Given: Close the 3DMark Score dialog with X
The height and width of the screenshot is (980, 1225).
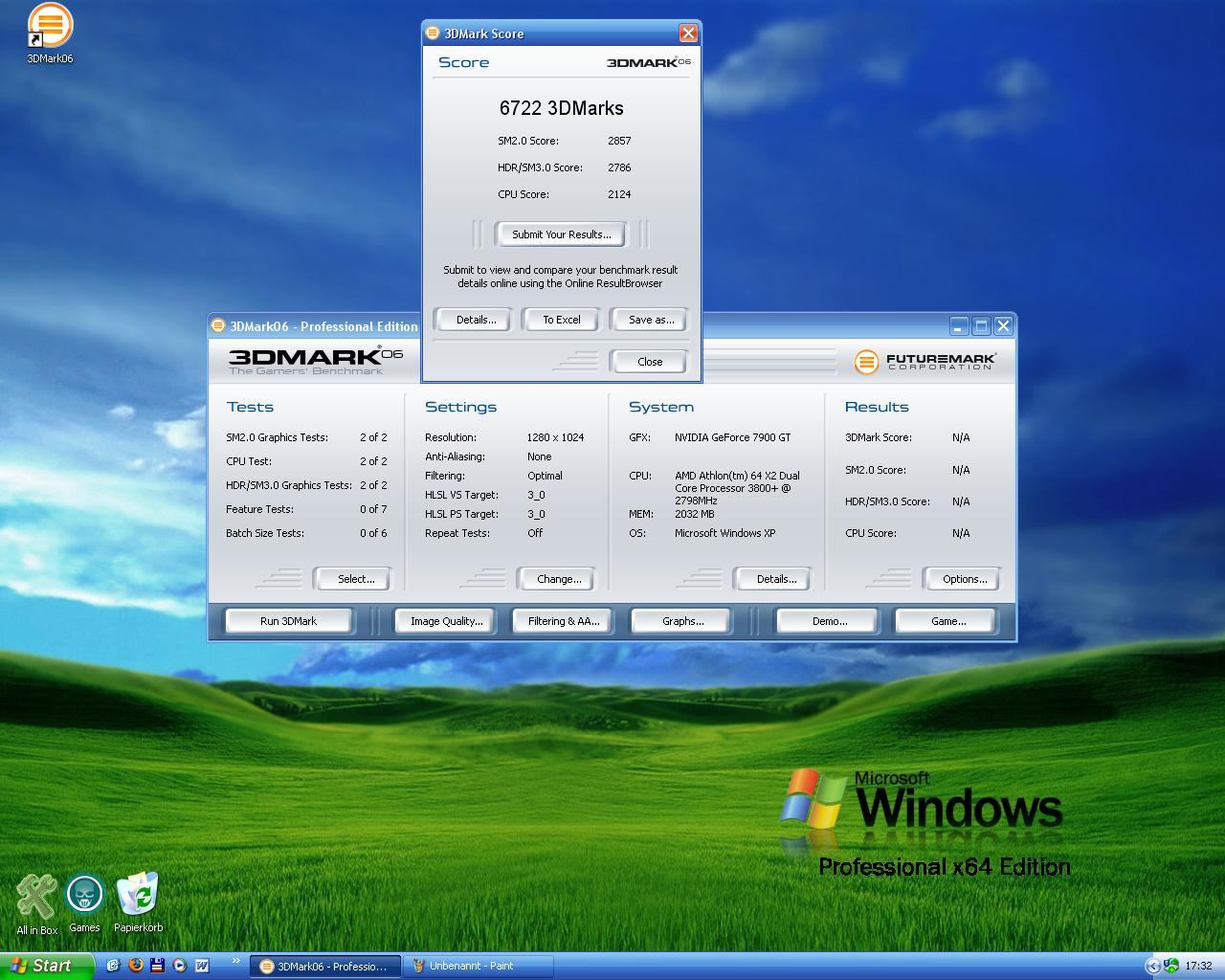Looking at the screenshot, I should coord(688,33).
